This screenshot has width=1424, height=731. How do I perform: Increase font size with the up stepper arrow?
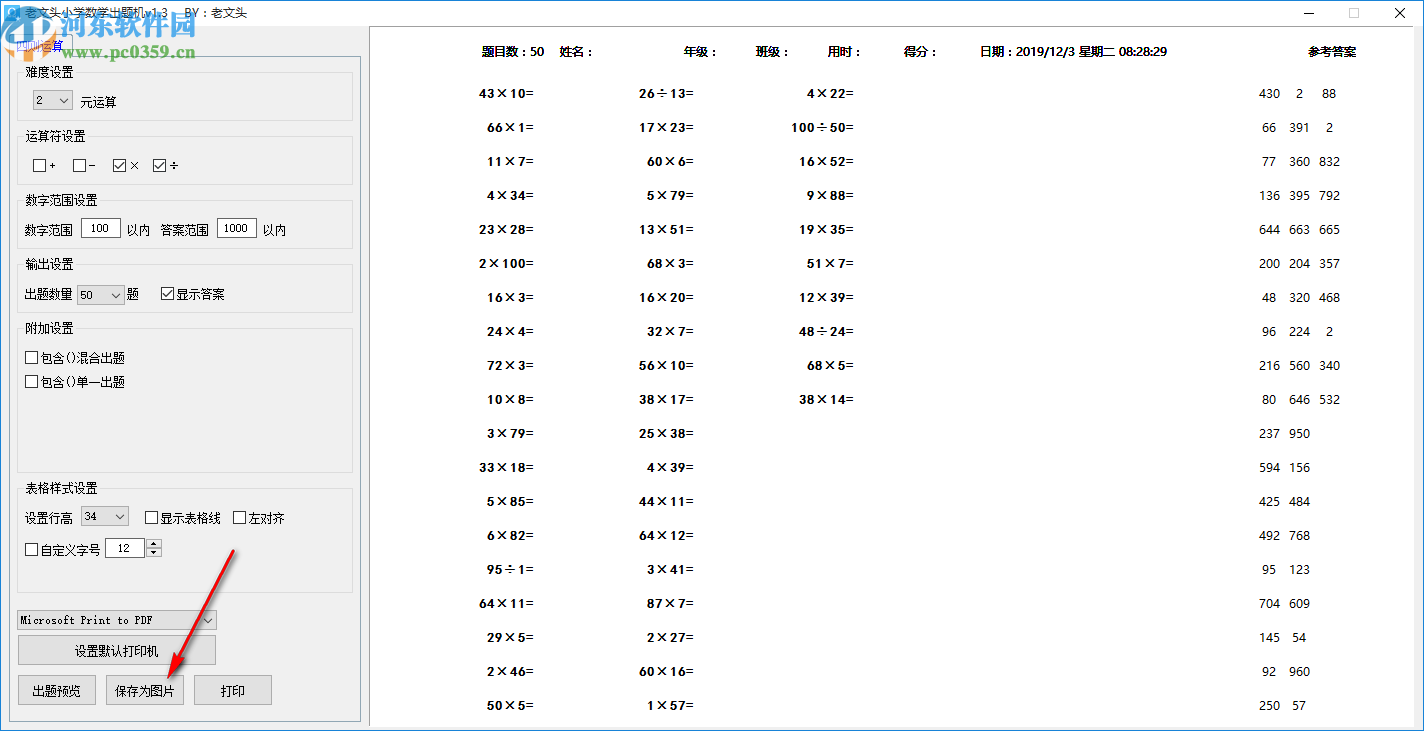[154, 543]
